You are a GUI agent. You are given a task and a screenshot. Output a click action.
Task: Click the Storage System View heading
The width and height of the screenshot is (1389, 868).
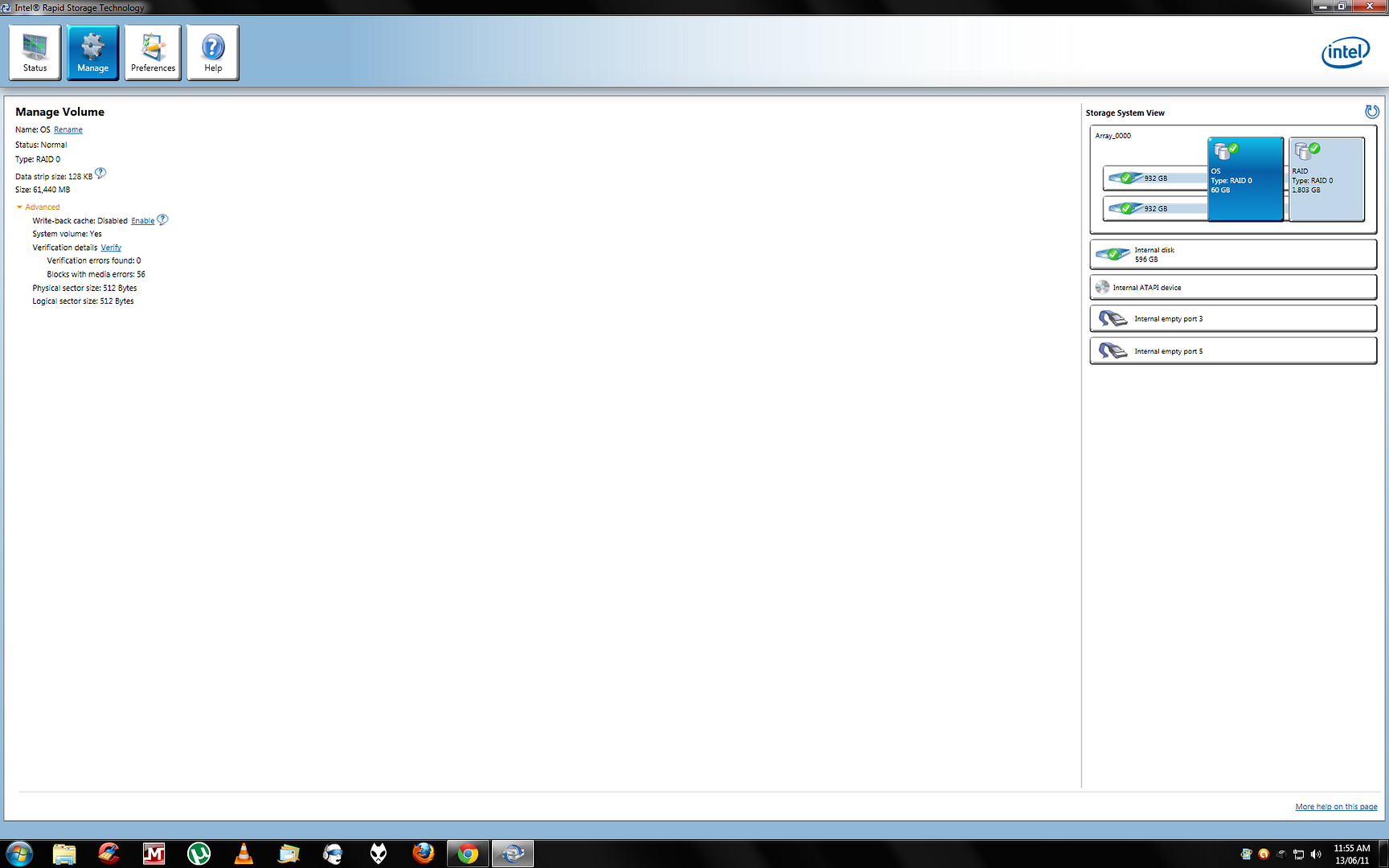[1125, 113]
